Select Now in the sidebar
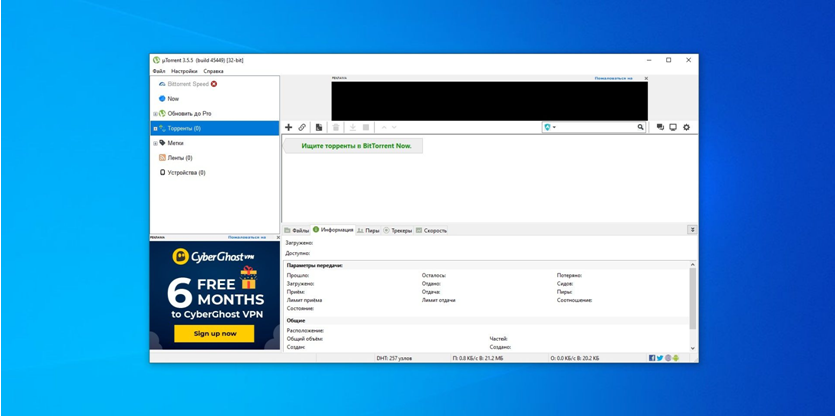The image size is (835, 416). (173, 99)
